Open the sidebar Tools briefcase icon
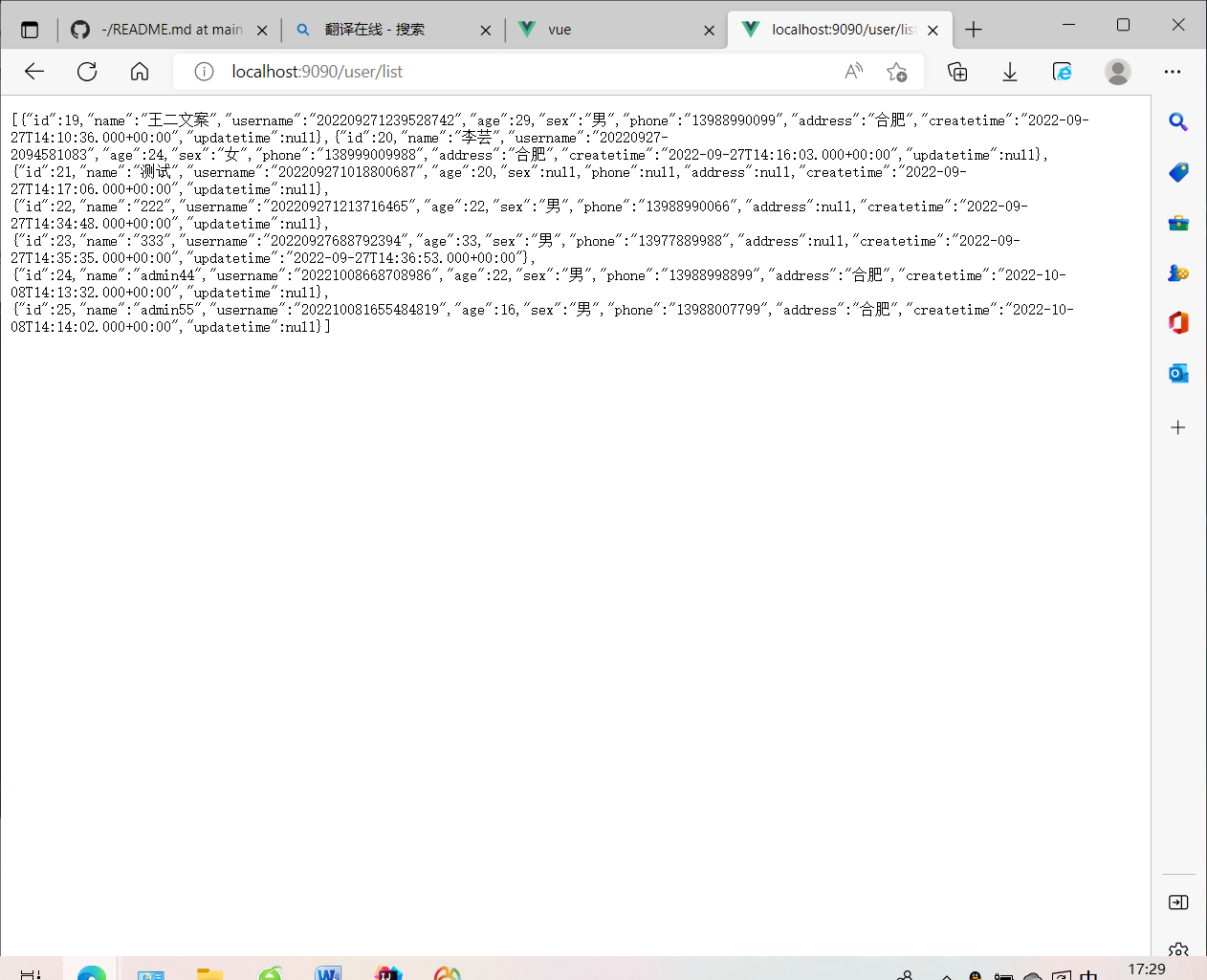 coord(1178,223)
